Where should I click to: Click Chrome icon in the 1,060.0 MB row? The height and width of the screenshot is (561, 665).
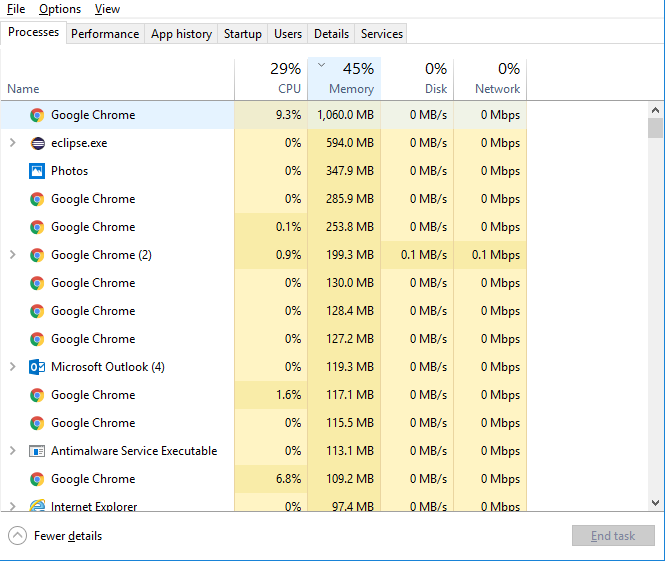pyautogui.click(x=37, y=115)
